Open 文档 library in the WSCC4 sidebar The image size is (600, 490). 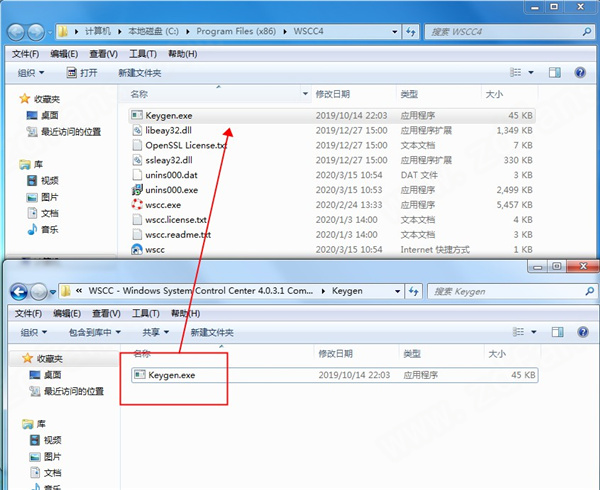coord(42,213)
